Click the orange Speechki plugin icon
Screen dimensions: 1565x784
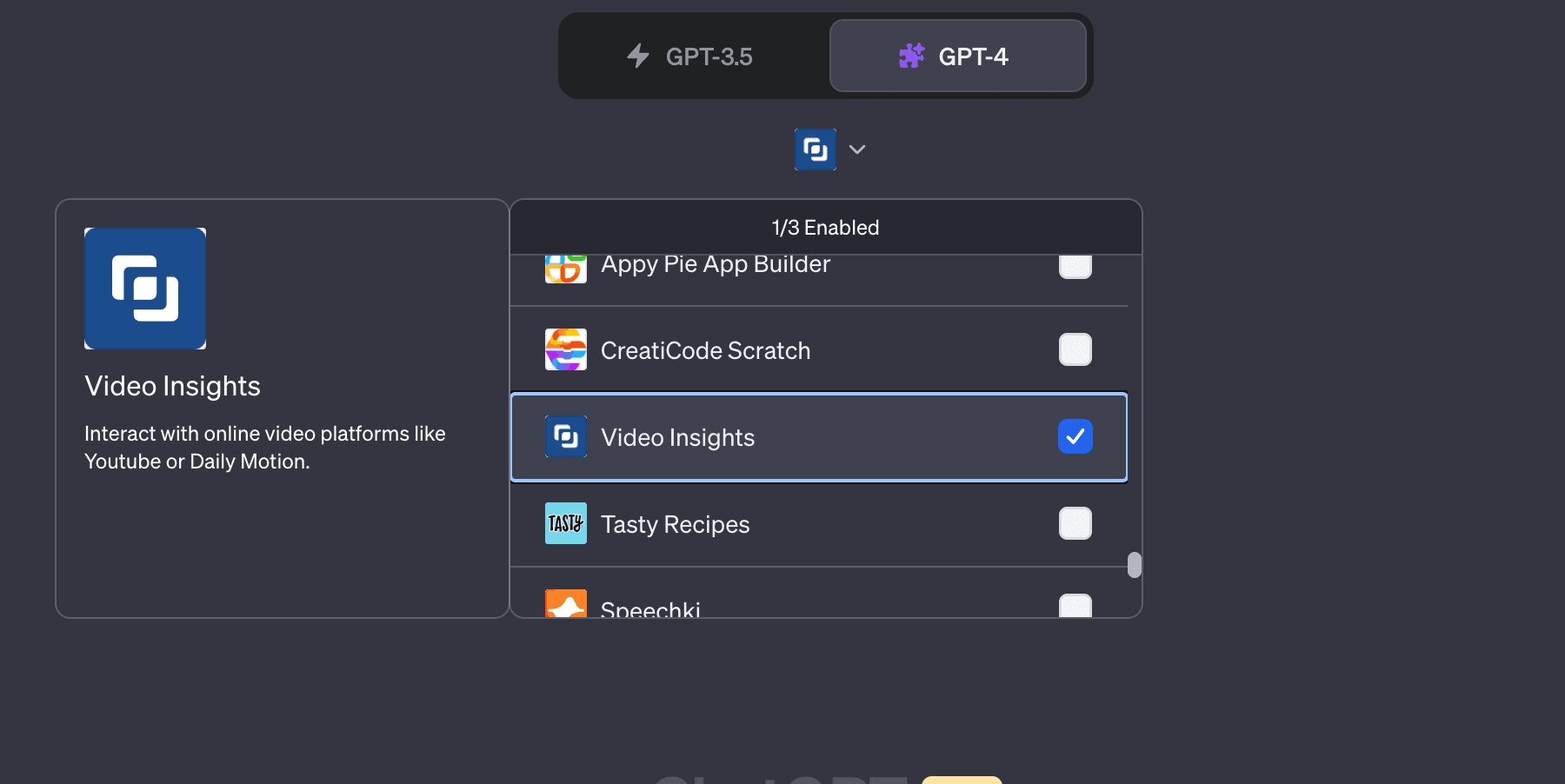click(566, 603)
